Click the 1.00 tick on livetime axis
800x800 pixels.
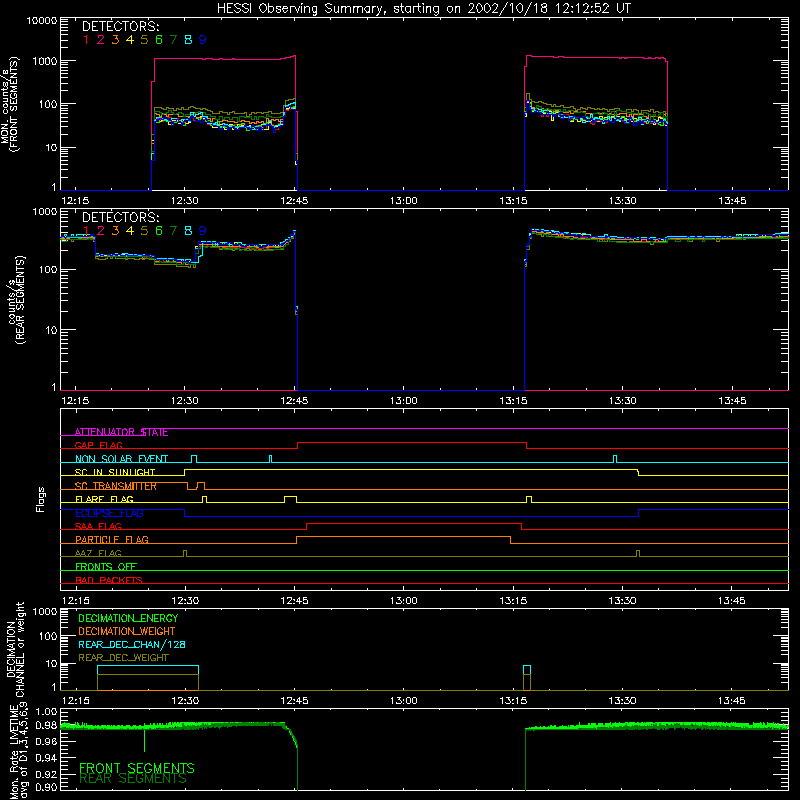pos(46,711)
